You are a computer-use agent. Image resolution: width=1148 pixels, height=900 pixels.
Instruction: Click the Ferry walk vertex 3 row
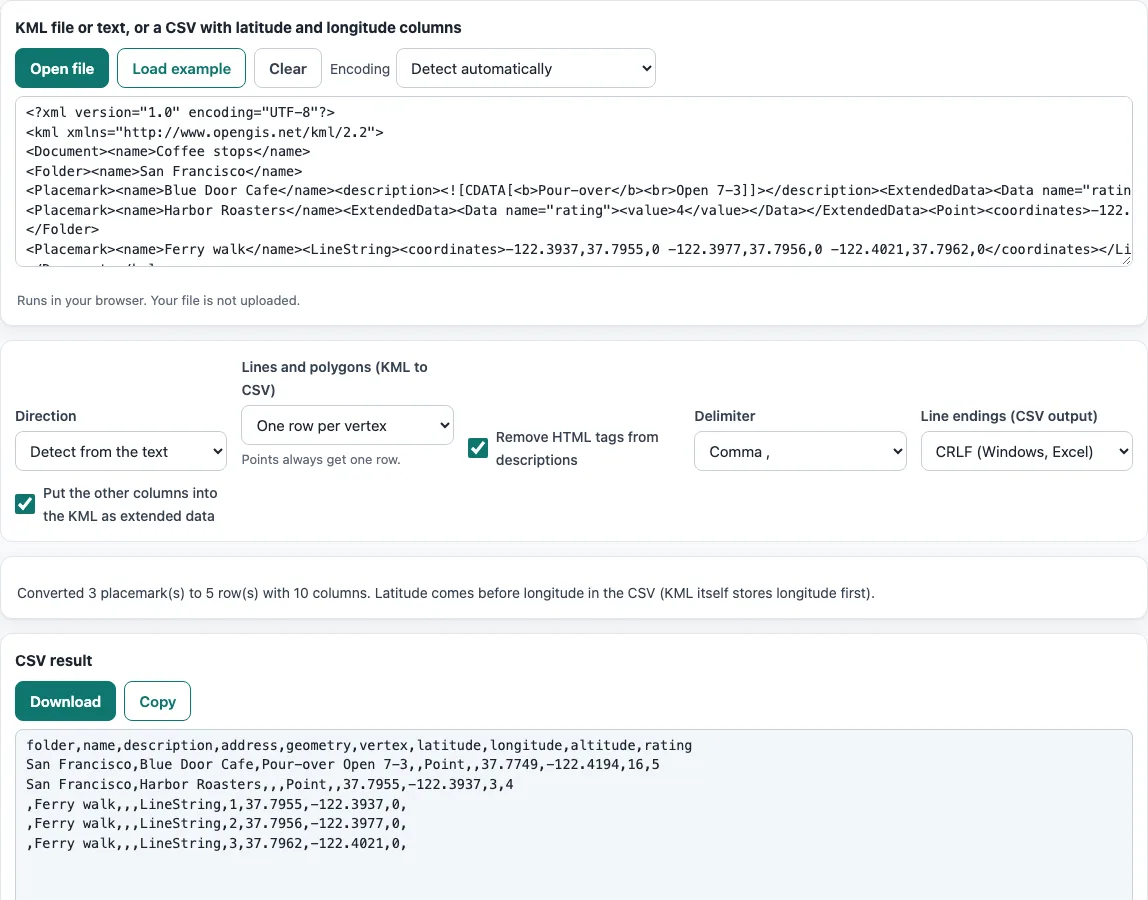[217, 843]
